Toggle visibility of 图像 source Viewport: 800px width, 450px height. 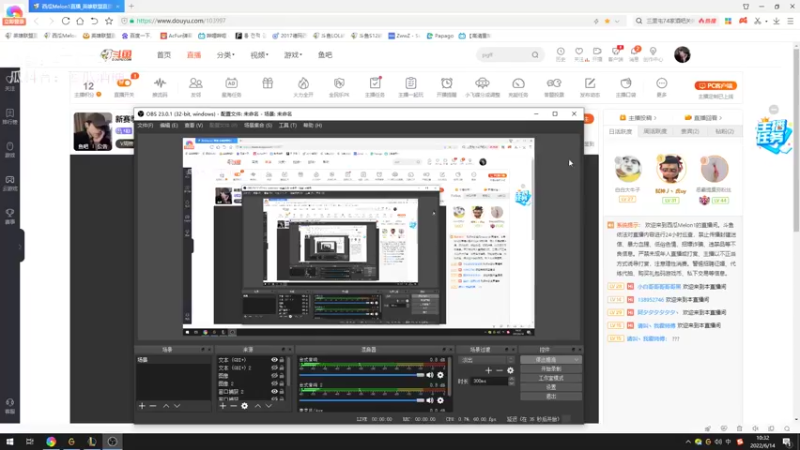pyautogui.click(x=274, y=376)
